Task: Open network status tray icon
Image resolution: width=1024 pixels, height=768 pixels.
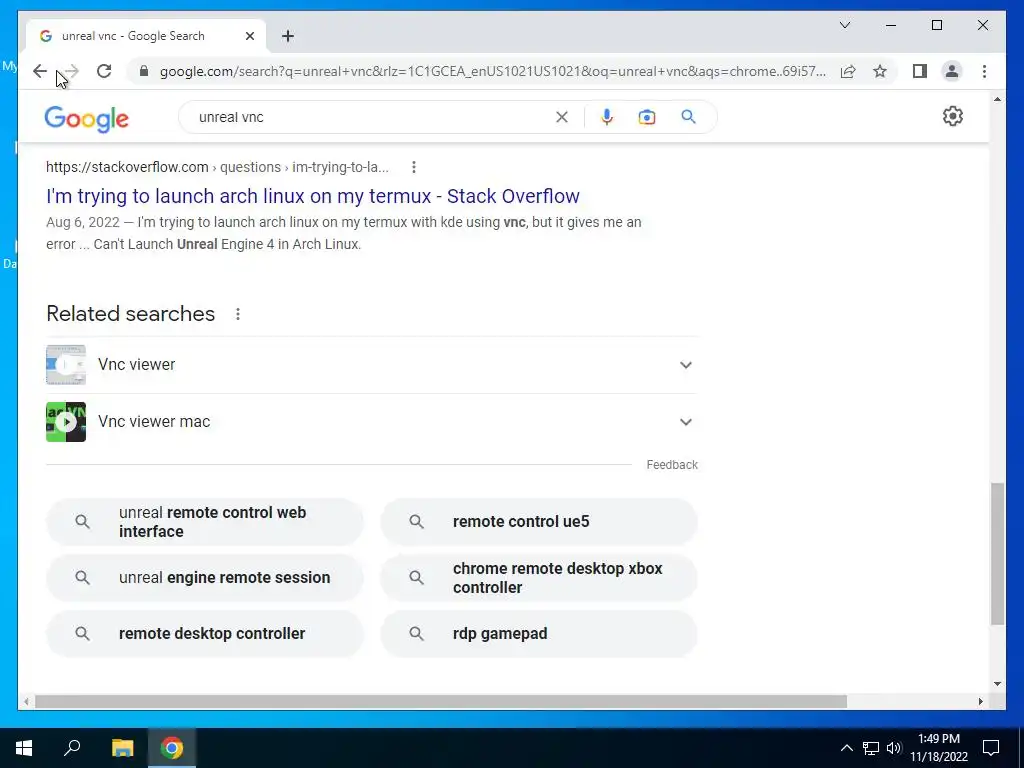Action: 871,748
